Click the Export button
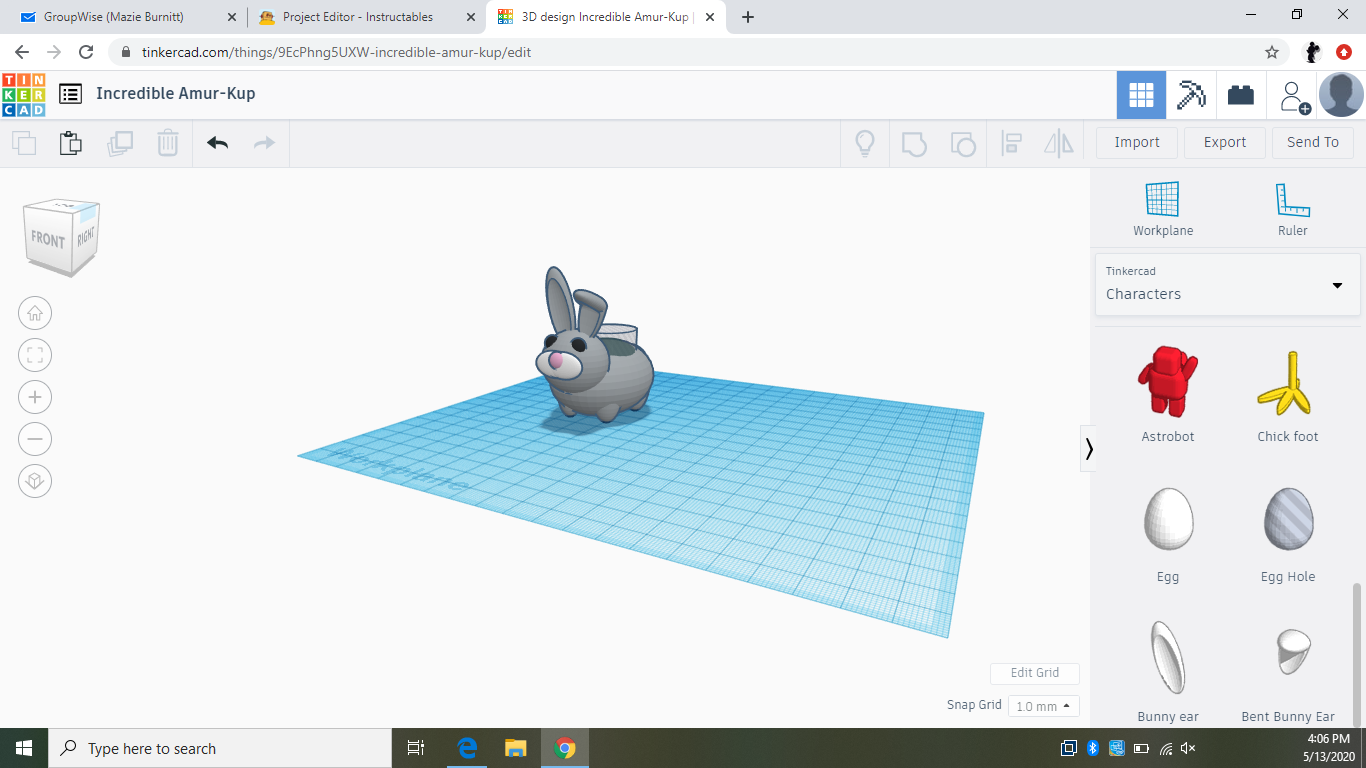 1224,142
